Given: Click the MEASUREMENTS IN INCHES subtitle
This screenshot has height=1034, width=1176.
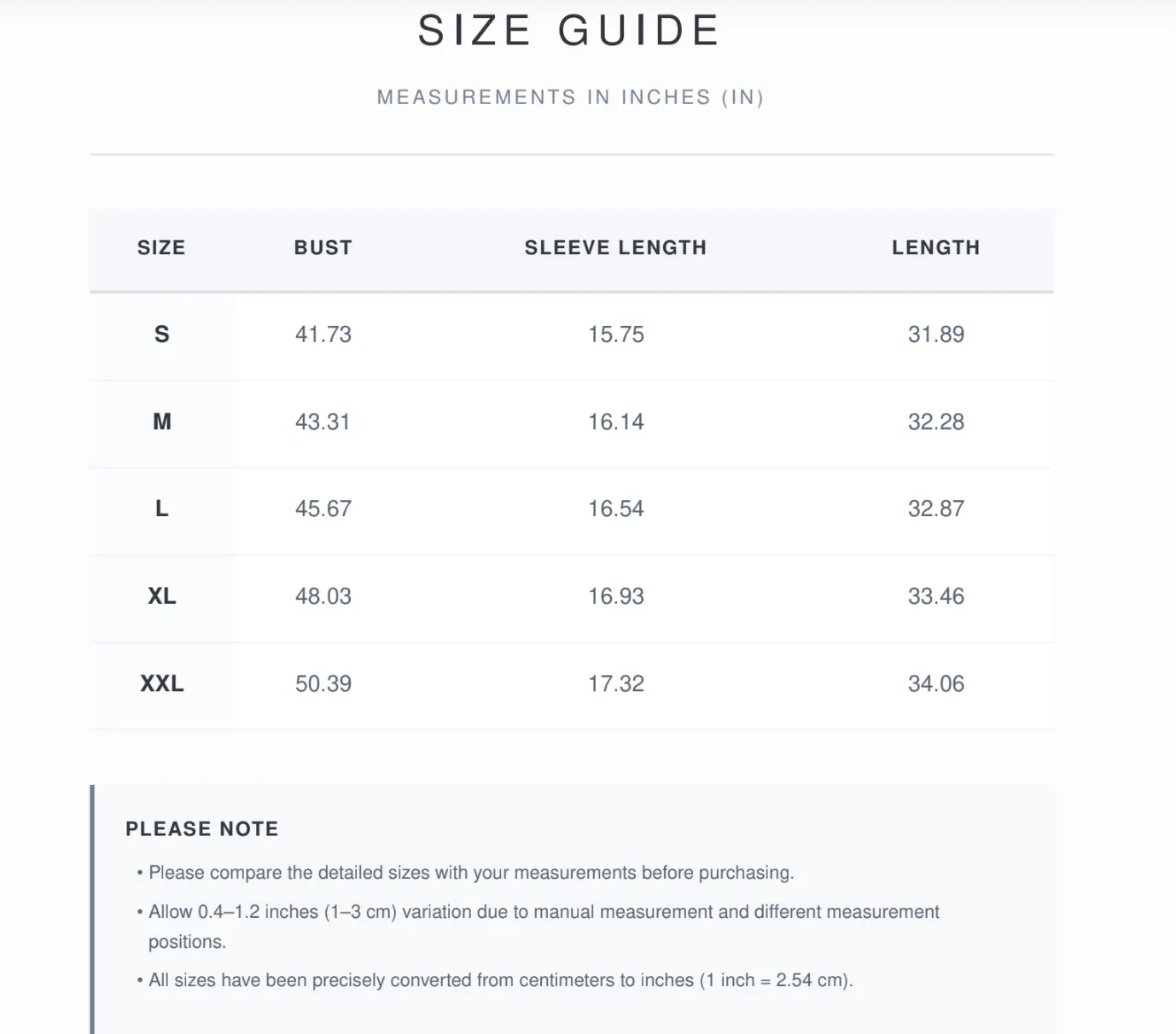Looking at the screenshot, I should coord(570,97).
